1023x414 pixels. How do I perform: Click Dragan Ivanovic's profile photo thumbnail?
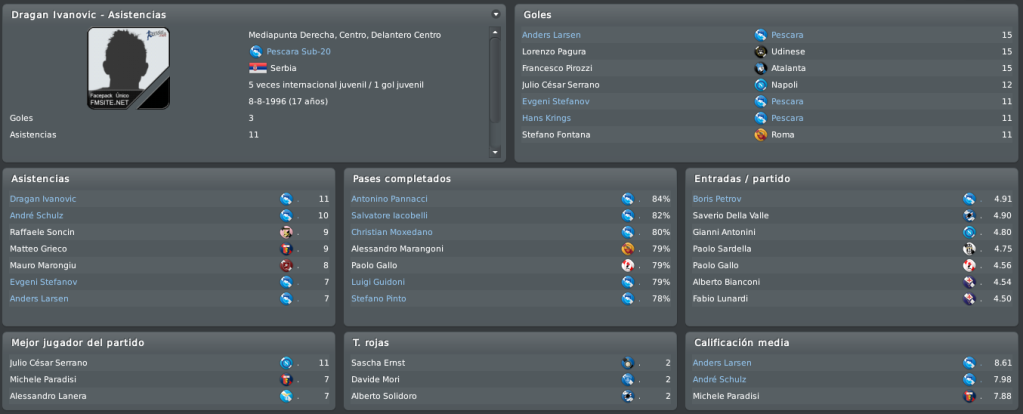(x=129, y=68)
